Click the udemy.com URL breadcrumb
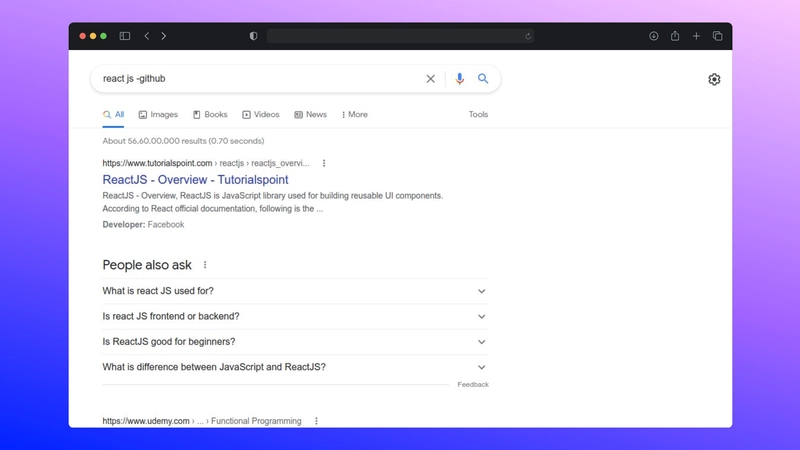 (x=202, y=421)
